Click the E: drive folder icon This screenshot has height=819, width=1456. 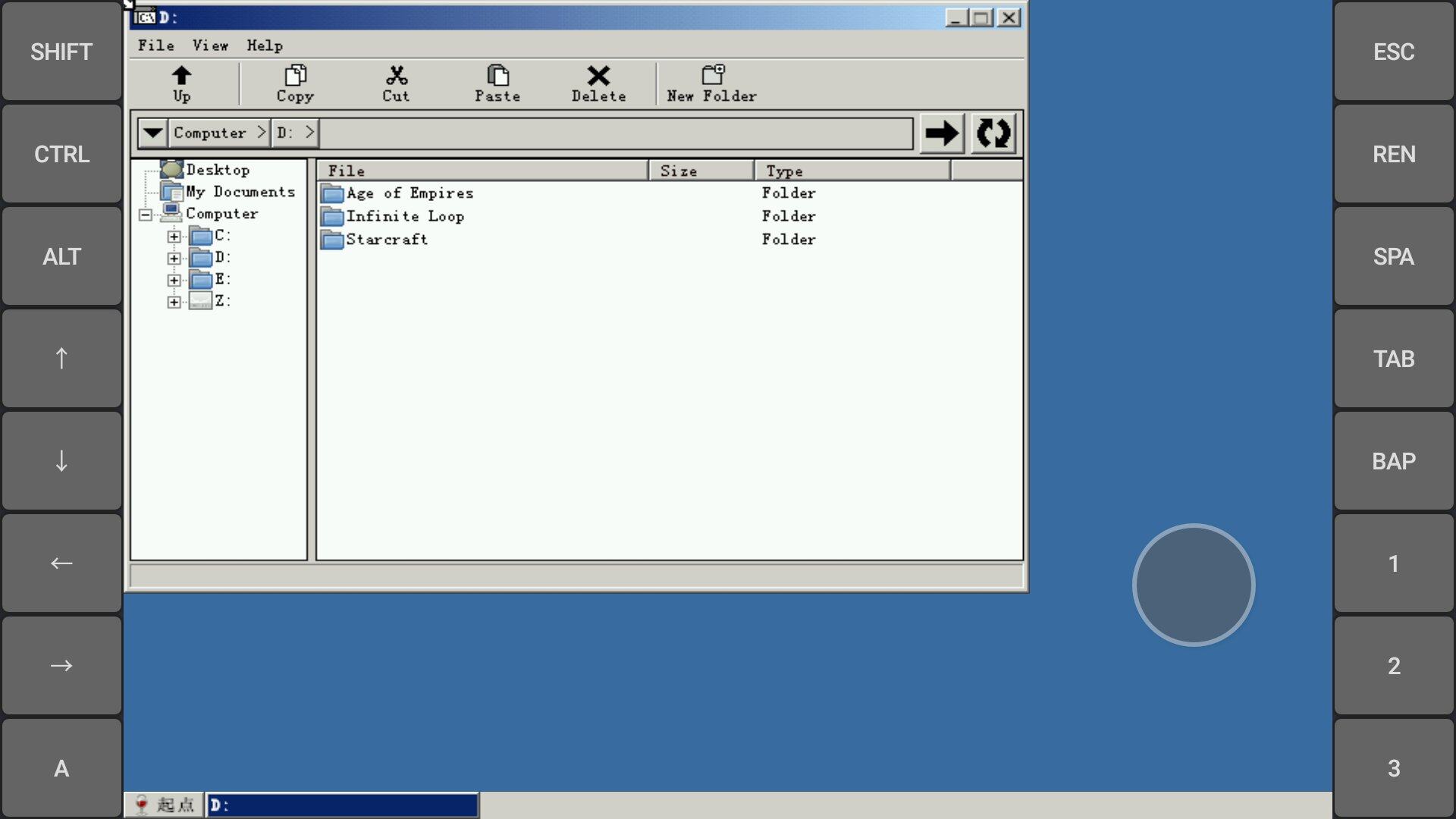click(x=200, y=280)
